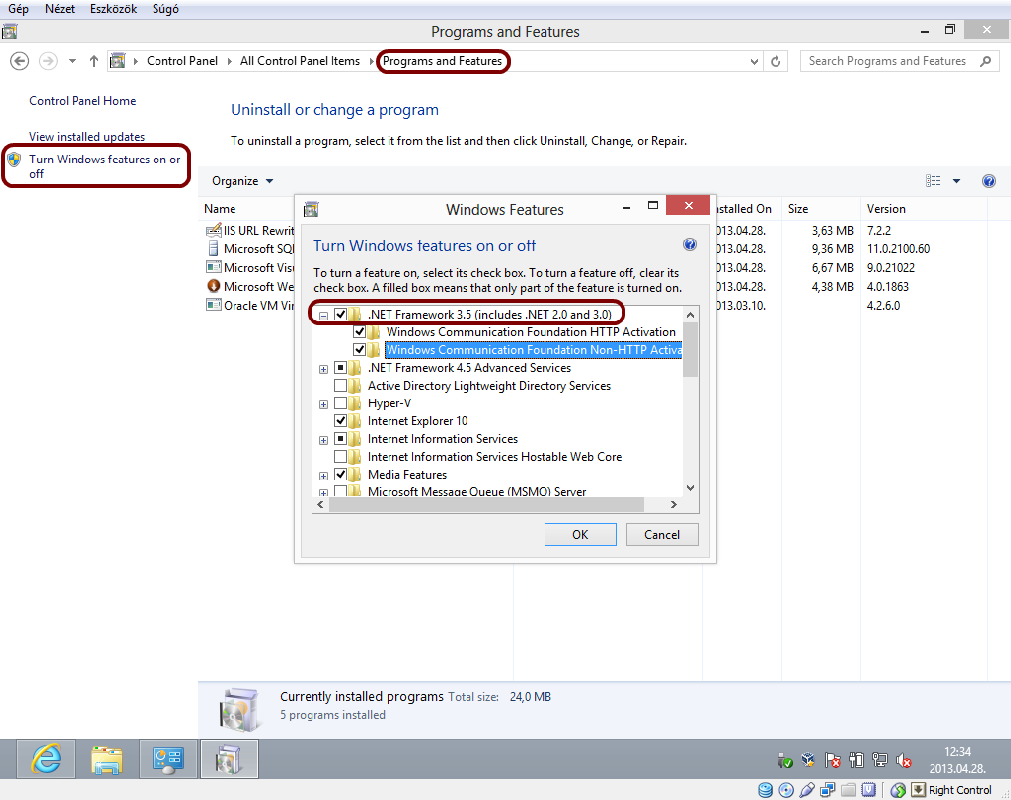Click the Back navigation arrow
This screenshot has width=1011, height=800.
point(19,61)
